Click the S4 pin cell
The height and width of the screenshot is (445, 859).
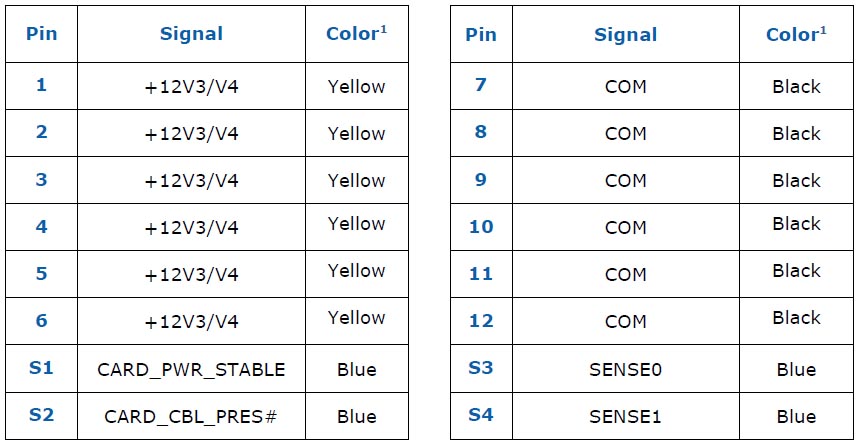[481, 416]
